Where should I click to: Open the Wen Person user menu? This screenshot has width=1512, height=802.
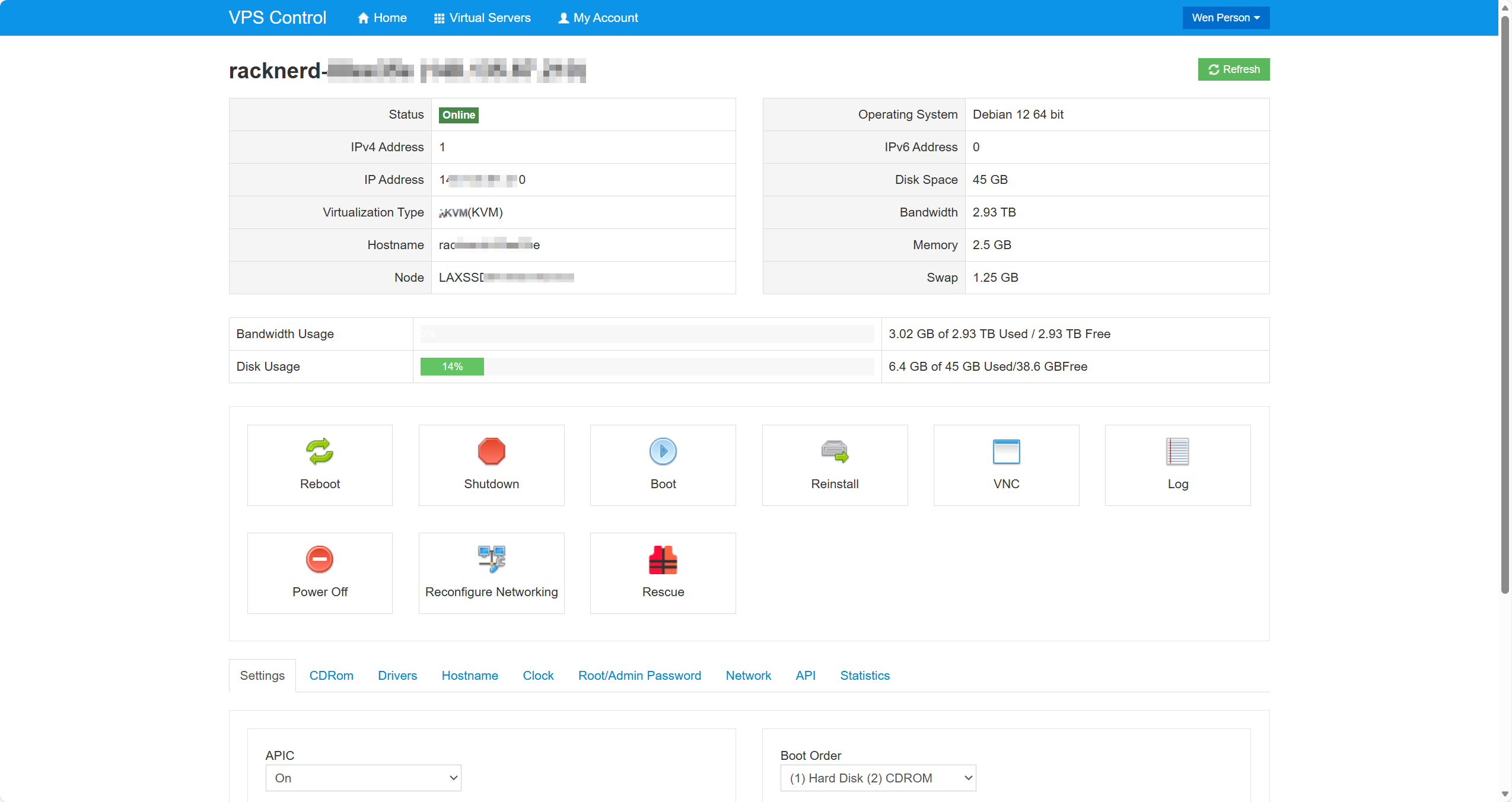pyautogui.click(x=1225, y=18)
